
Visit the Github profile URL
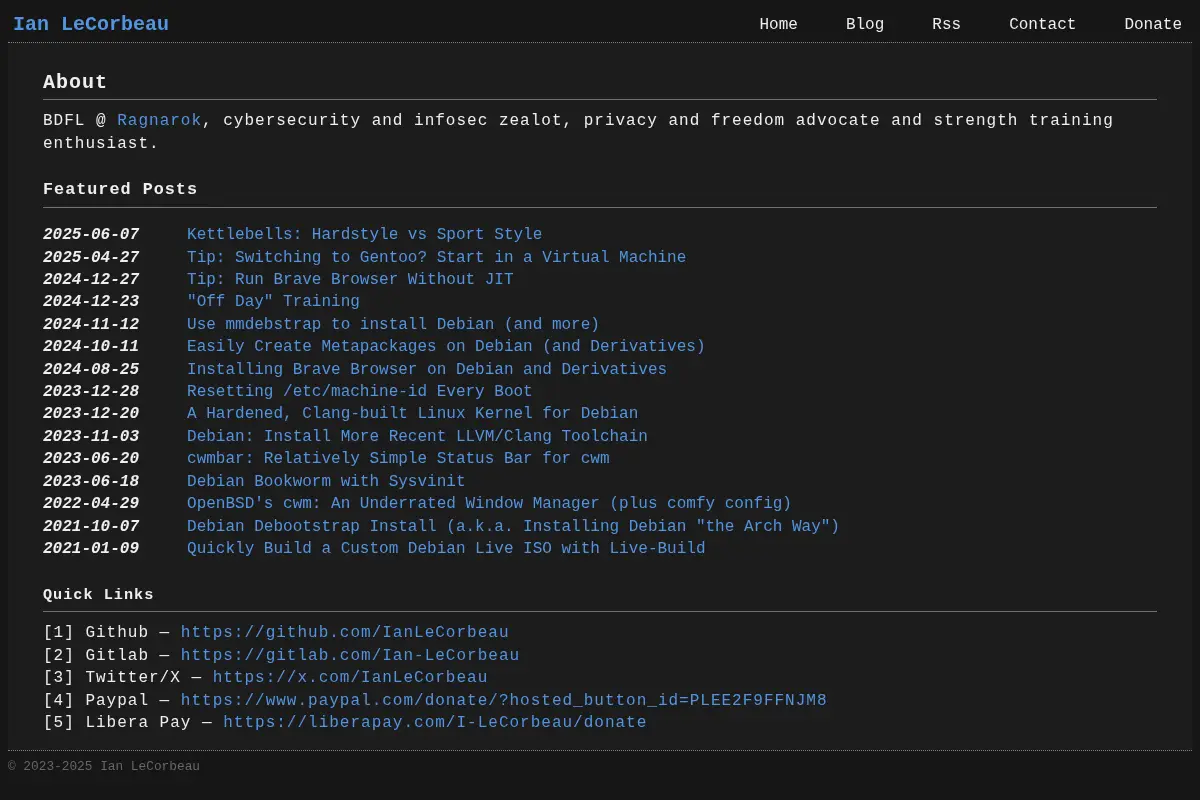(345, 633)
